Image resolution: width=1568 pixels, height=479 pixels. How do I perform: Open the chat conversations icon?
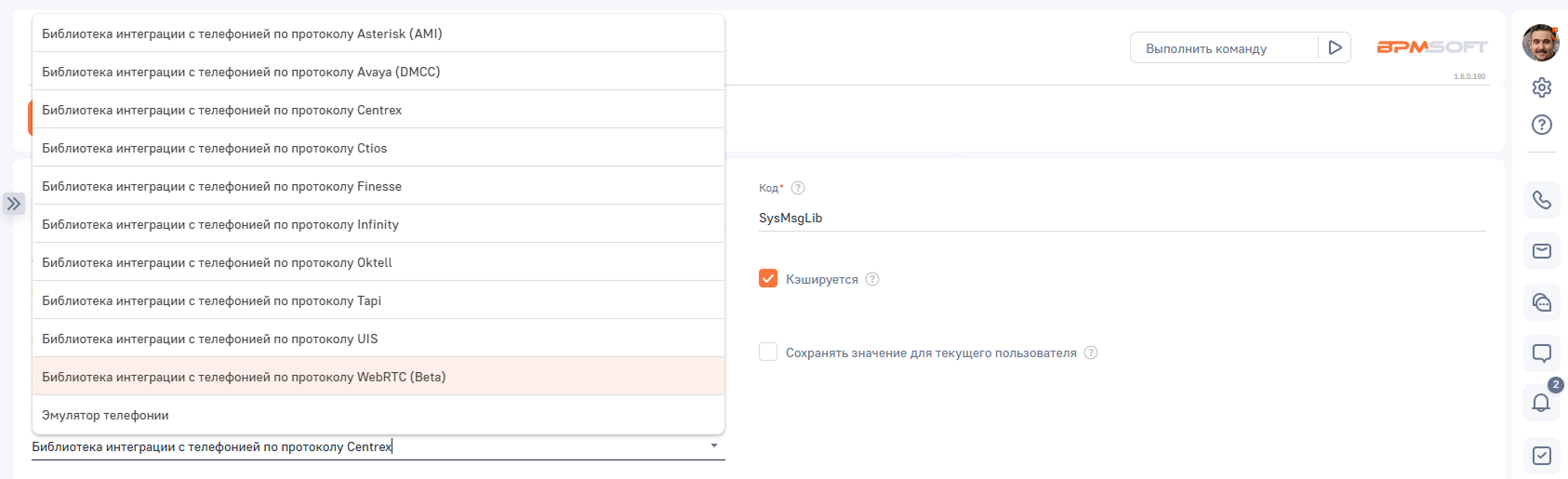pyautogui.click(x=1541, y=302)
